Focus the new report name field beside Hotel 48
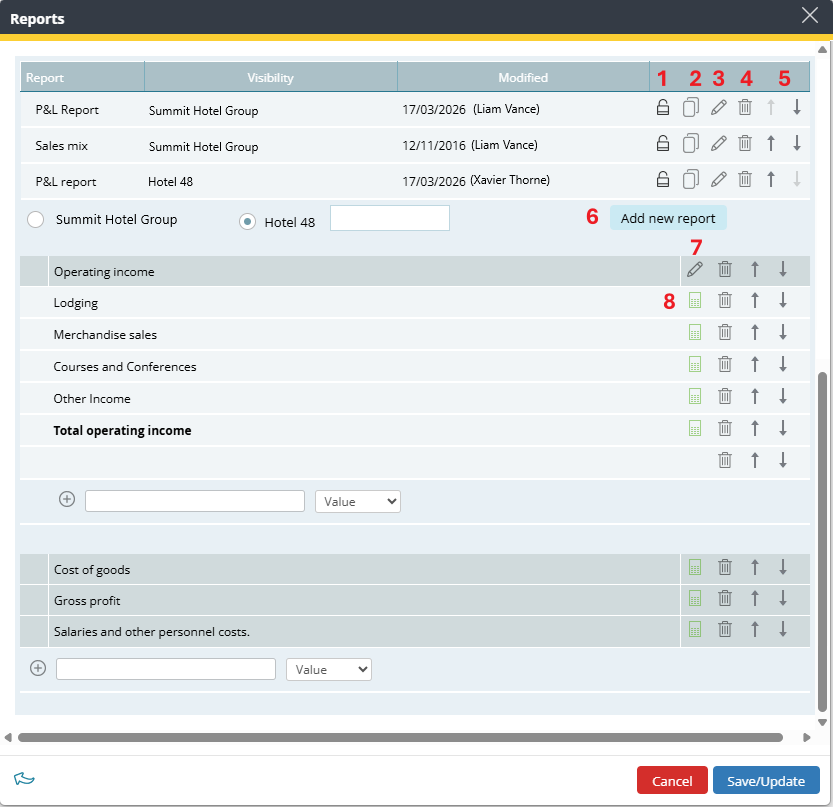833x807 pixels. pos(390,218)
